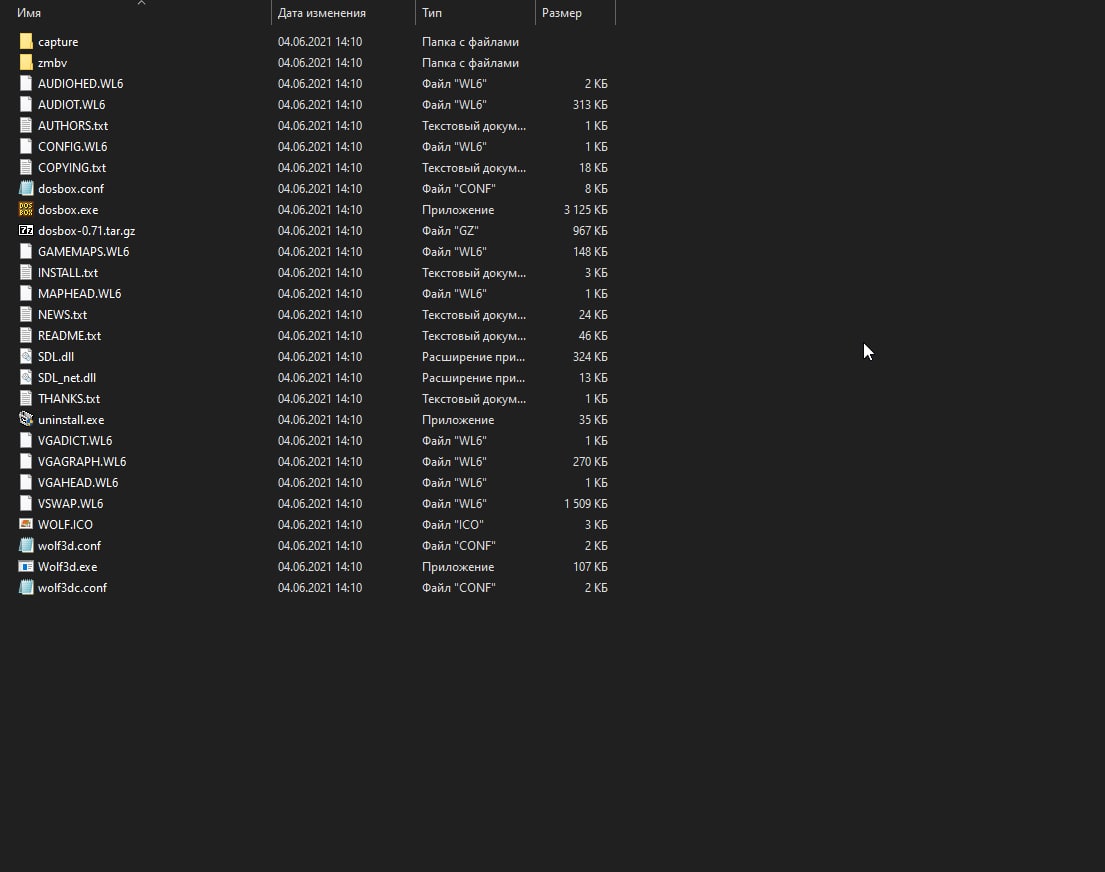
Task: Select the zmbv folder name
Action: [52, 63]
